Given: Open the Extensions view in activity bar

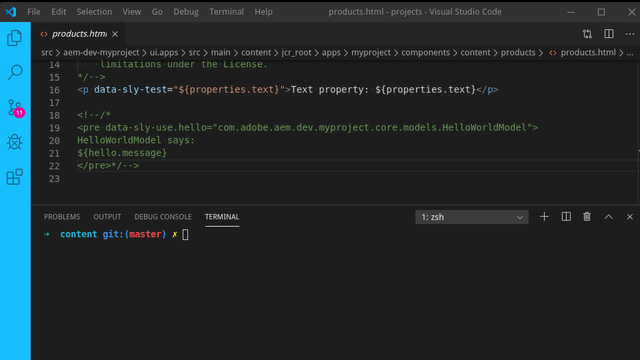Looking at the screenshot, I should coord(15,177).
